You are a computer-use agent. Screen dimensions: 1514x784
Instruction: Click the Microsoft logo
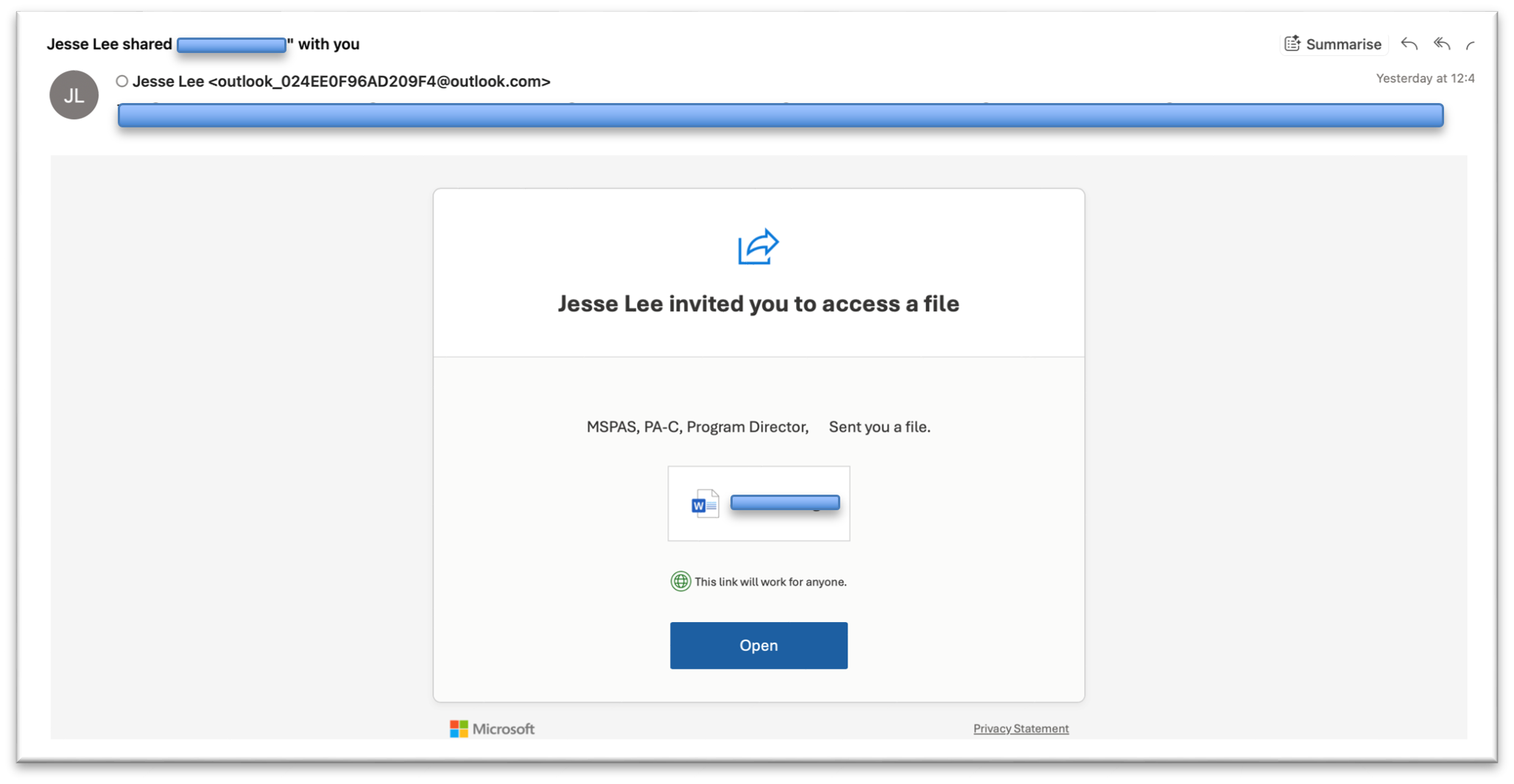coord(492,729)
